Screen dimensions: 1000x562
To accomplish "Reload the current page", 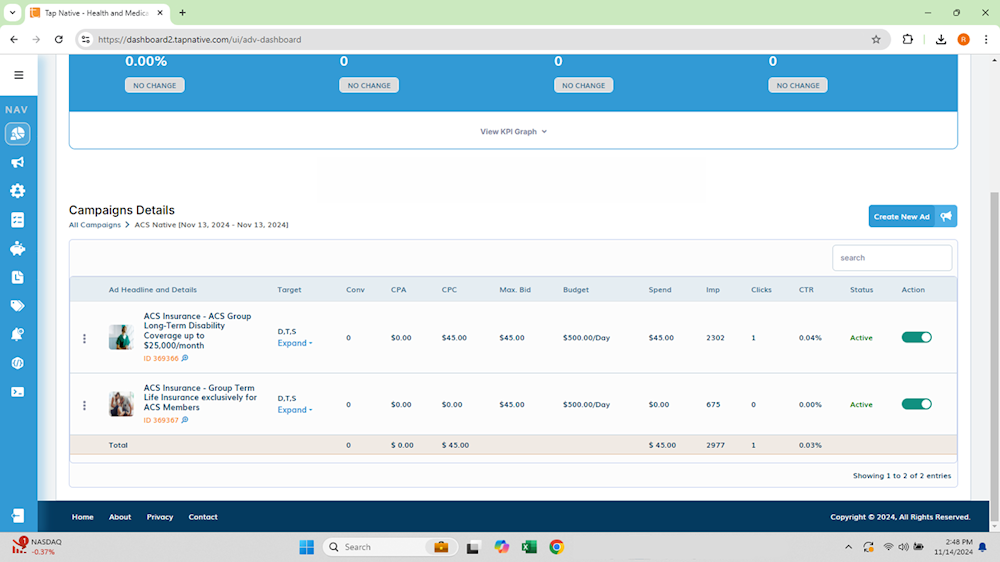I will tap(59, 40).
